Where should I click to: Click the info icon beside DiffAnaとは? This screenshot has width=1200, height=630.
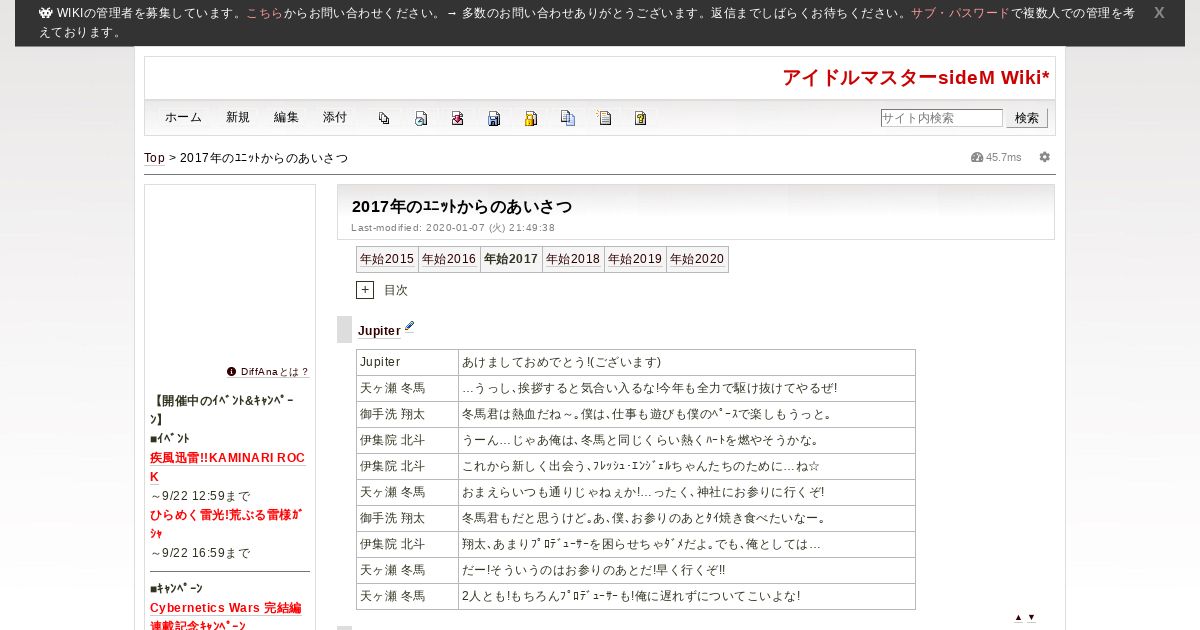(x=232, y=371)
